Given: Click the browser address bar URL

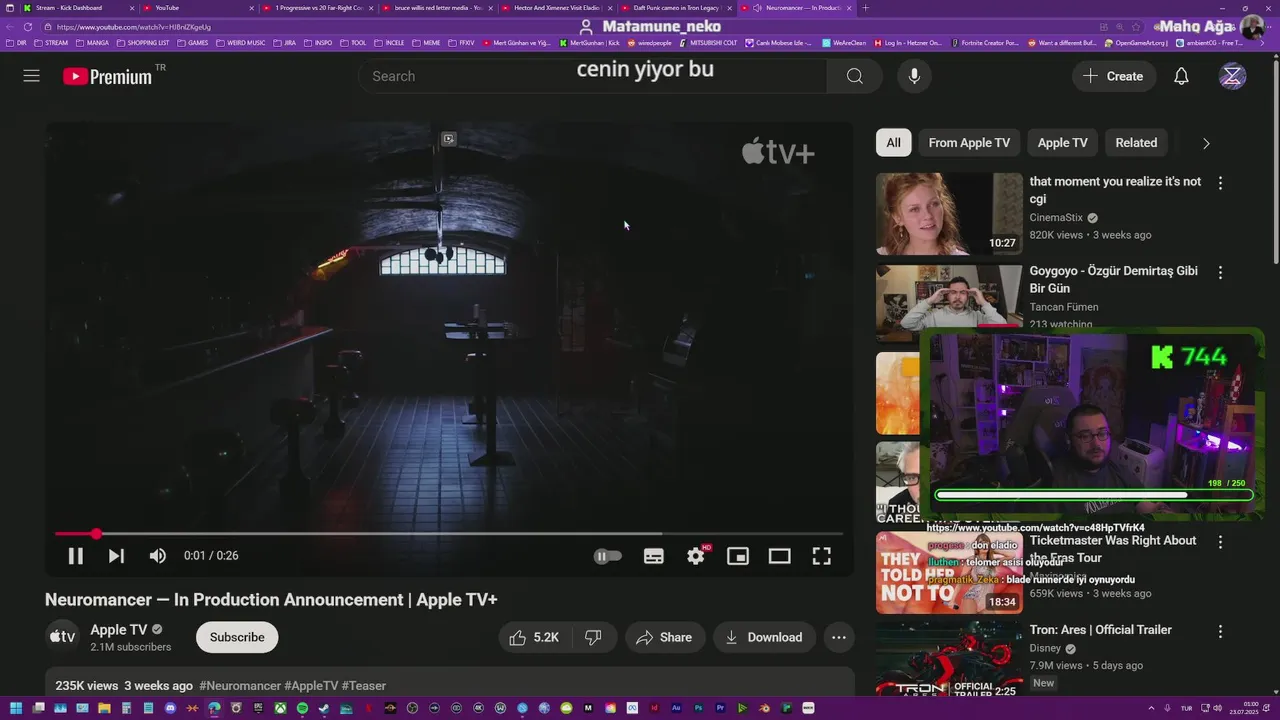Looking at the screenshot, I should click(134, 27).
